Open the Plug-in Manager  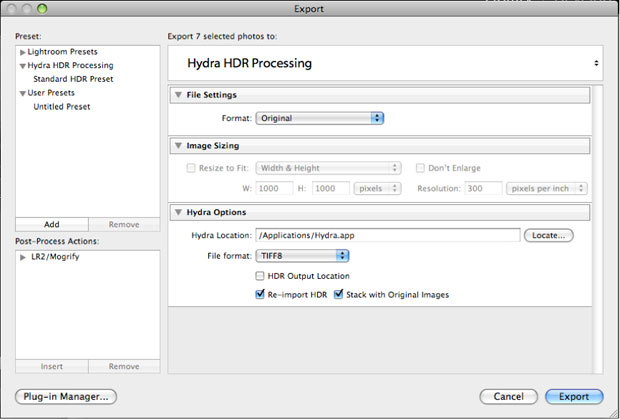66,397
